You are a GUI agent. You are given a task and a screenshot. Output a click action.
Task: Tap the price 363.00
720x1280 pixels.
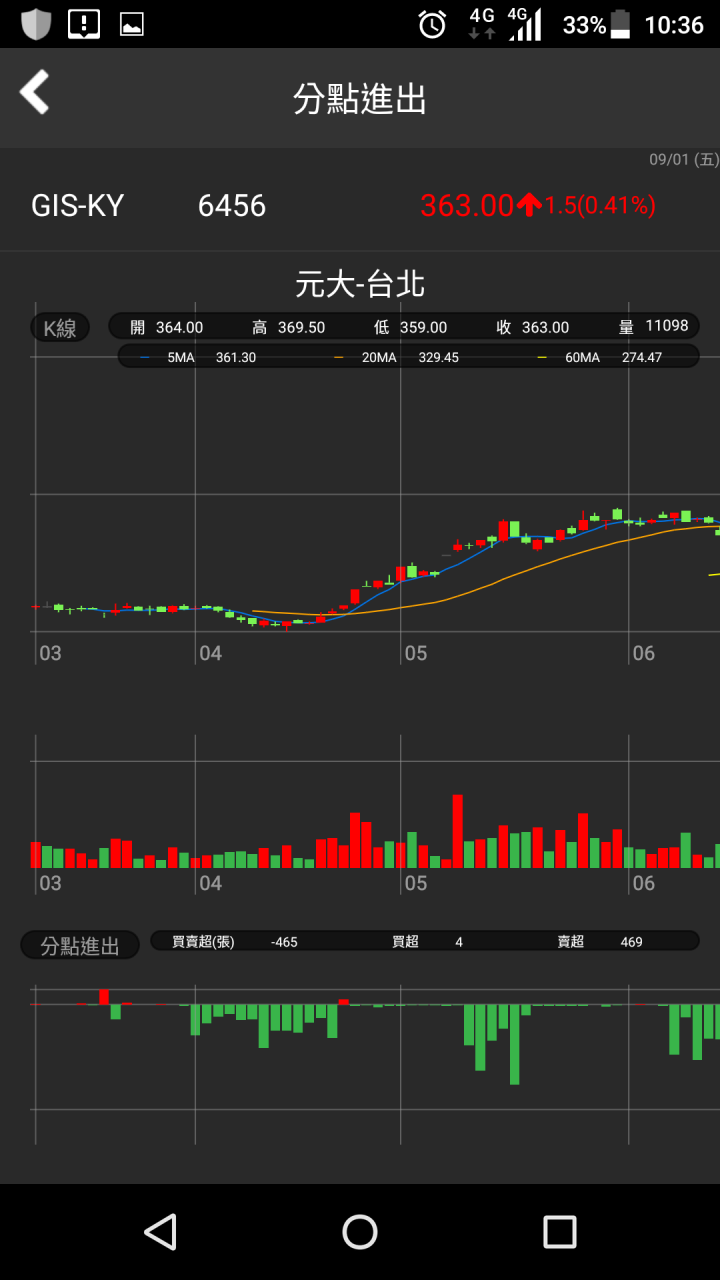pyautogui.click(x=467, y=205)
